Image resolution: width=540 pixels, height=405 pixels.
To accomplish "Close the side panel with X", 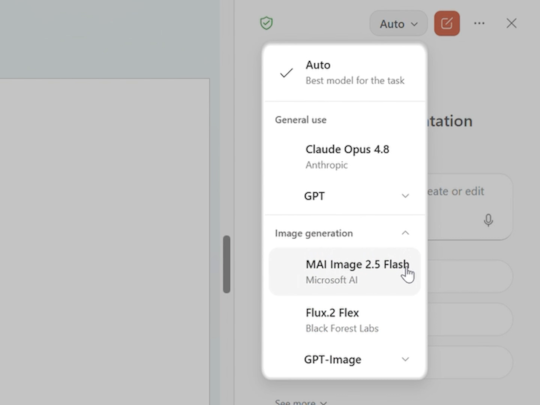I will [x=511, y=23].
